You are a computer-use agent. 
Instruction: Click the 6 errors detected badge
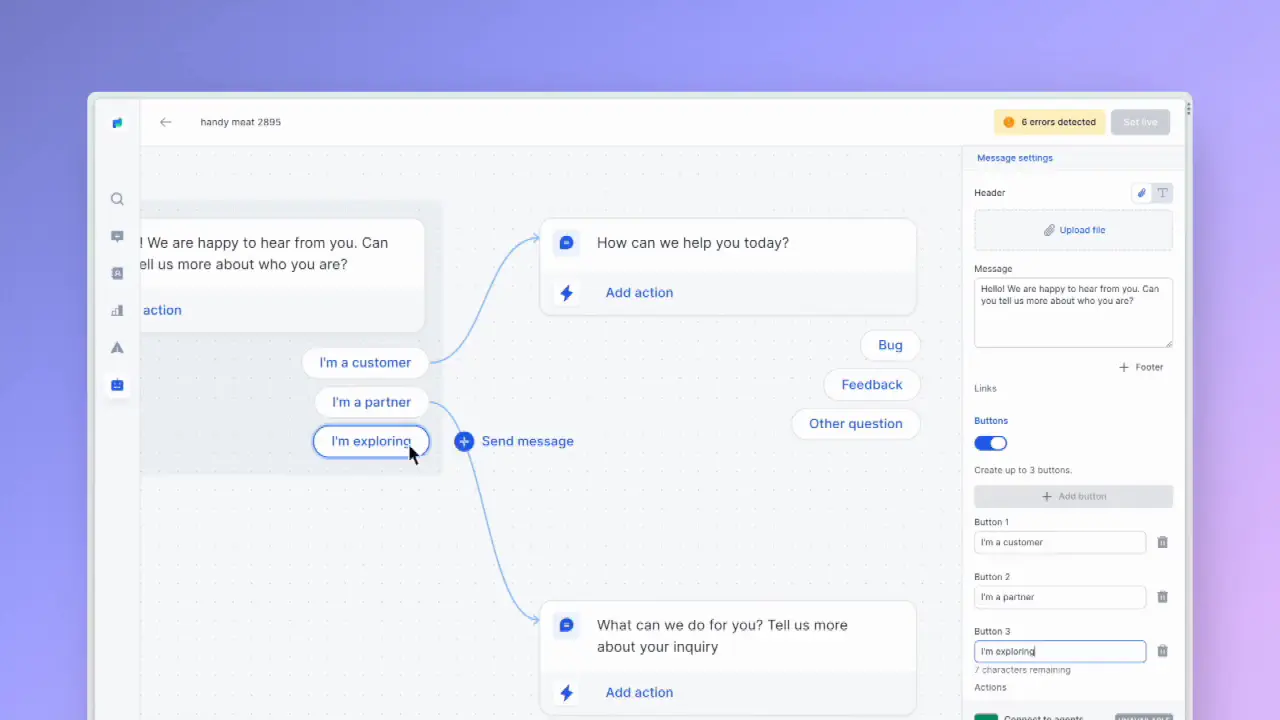pos(1050,122)
